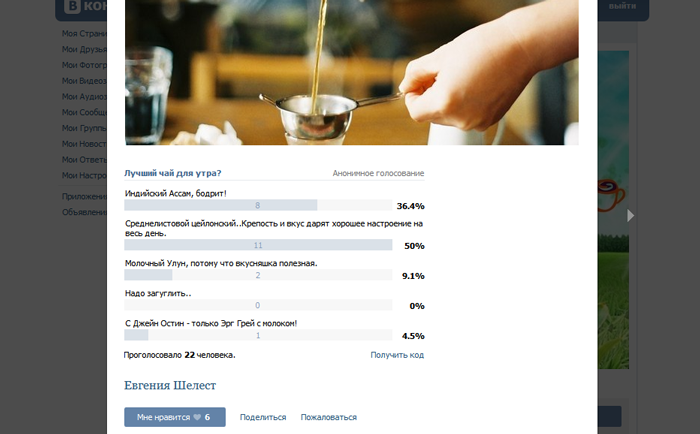The image size is (700, 434).
Task: Go to 'Мои Группы' in sidebar
Action: pyautogui.click(x=84, y=128)
